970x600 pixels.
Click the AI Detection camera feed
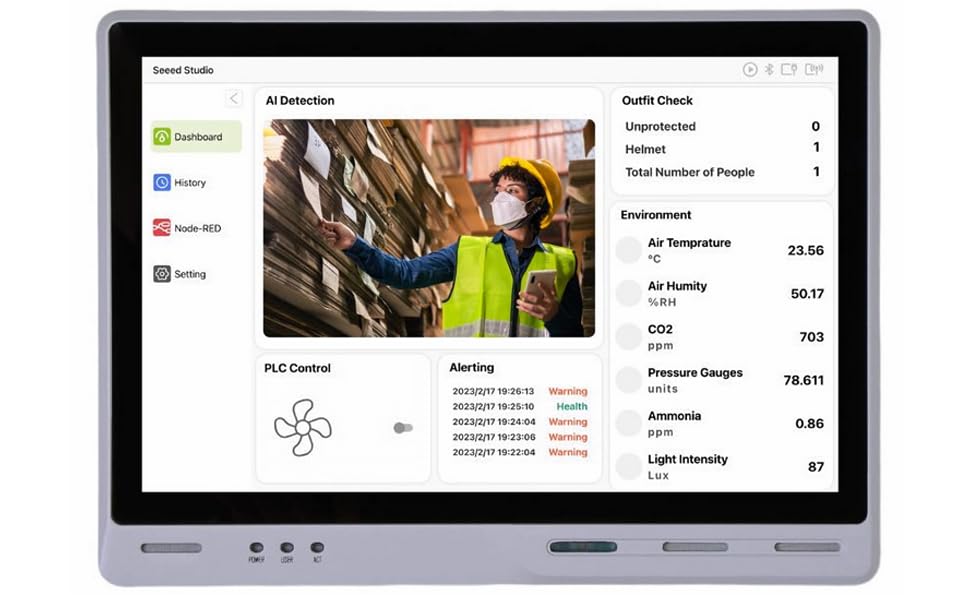coord(430,228)
